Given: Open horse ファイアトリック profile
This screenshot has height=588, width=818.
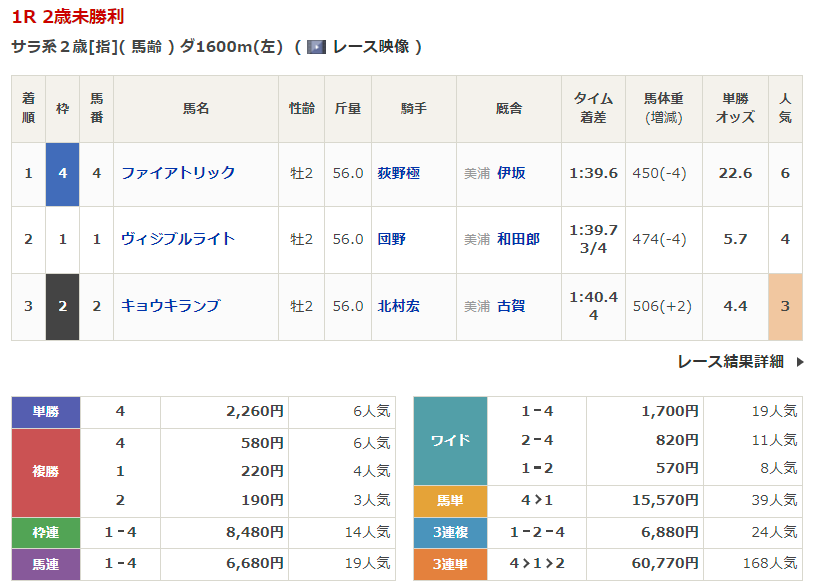Looking at the screenshot, I should (x=178, y=173).
